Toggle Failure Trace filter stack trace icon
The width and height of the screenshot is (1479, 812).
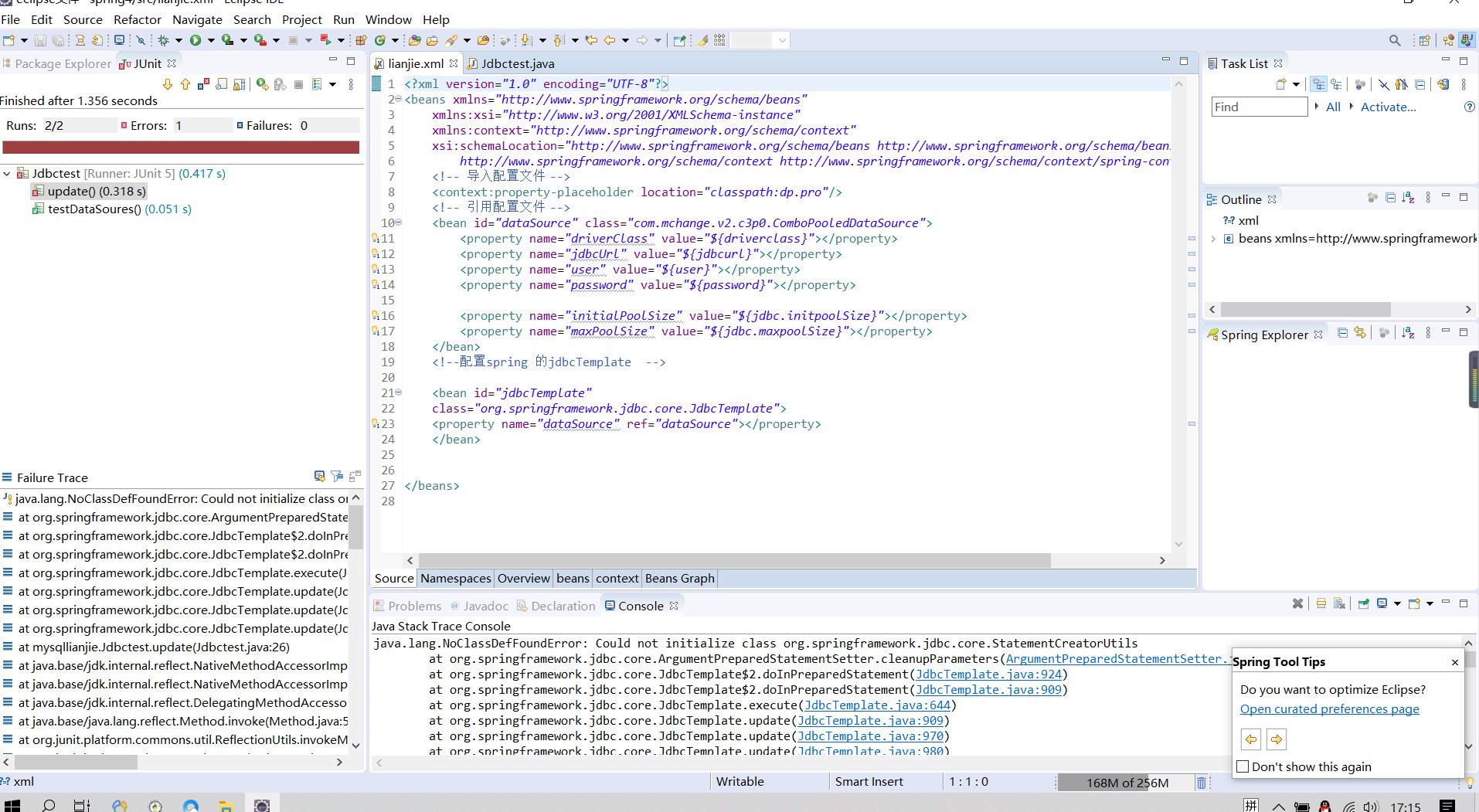(x=337, y=476)
